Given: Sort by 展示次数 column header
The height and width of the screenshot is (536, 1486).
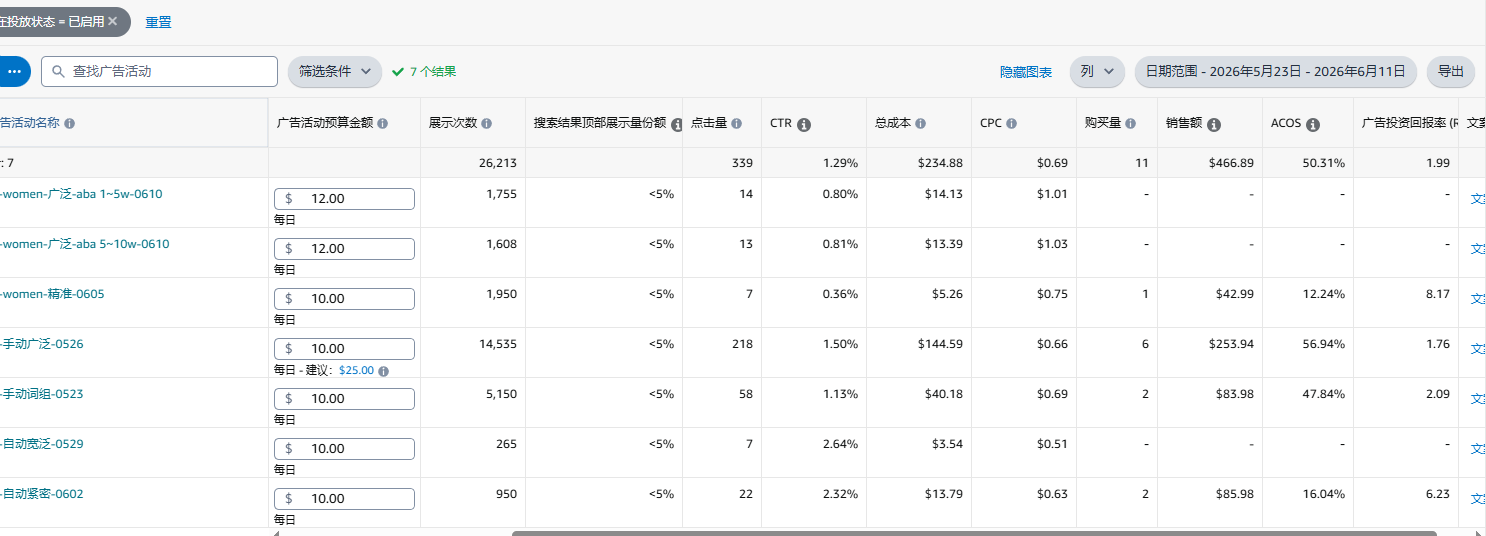Looking at the screenshot, I should pos(453,123).
